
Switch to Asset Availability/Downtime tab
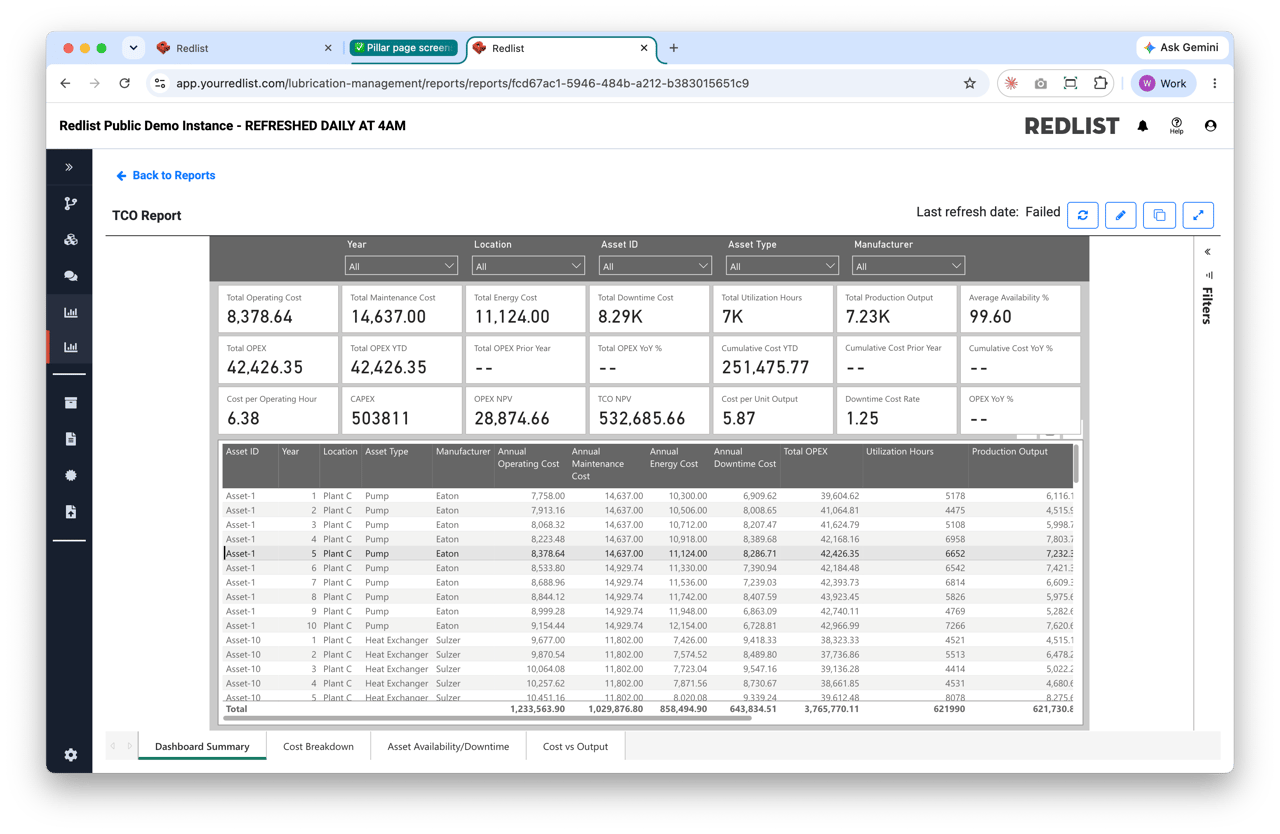pos(448,746)
